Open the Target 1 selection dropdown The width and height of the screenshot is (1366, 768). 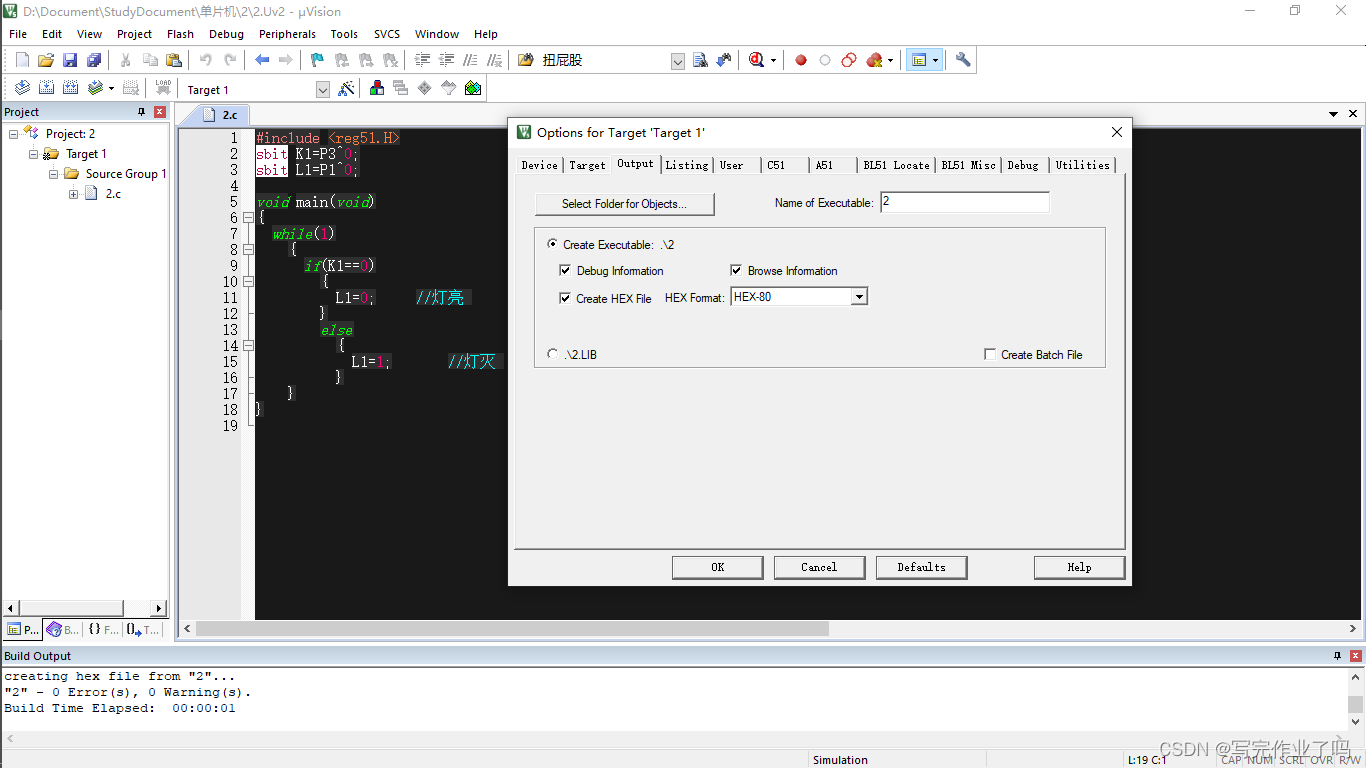[323, 89]
